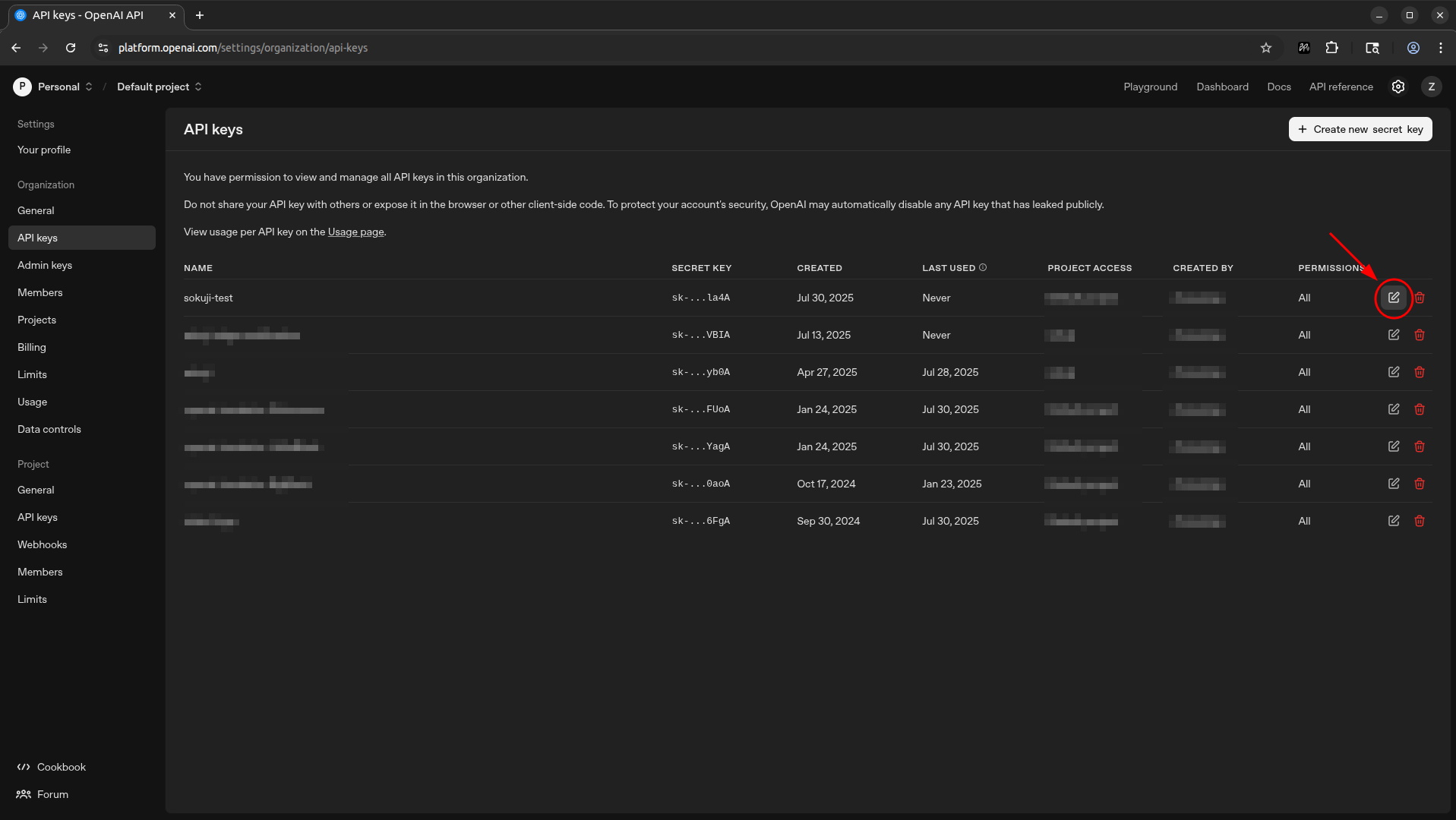This screenshot has width=1456, height=820.
Task: Follow the Usage page link
Action: point(355,232)
